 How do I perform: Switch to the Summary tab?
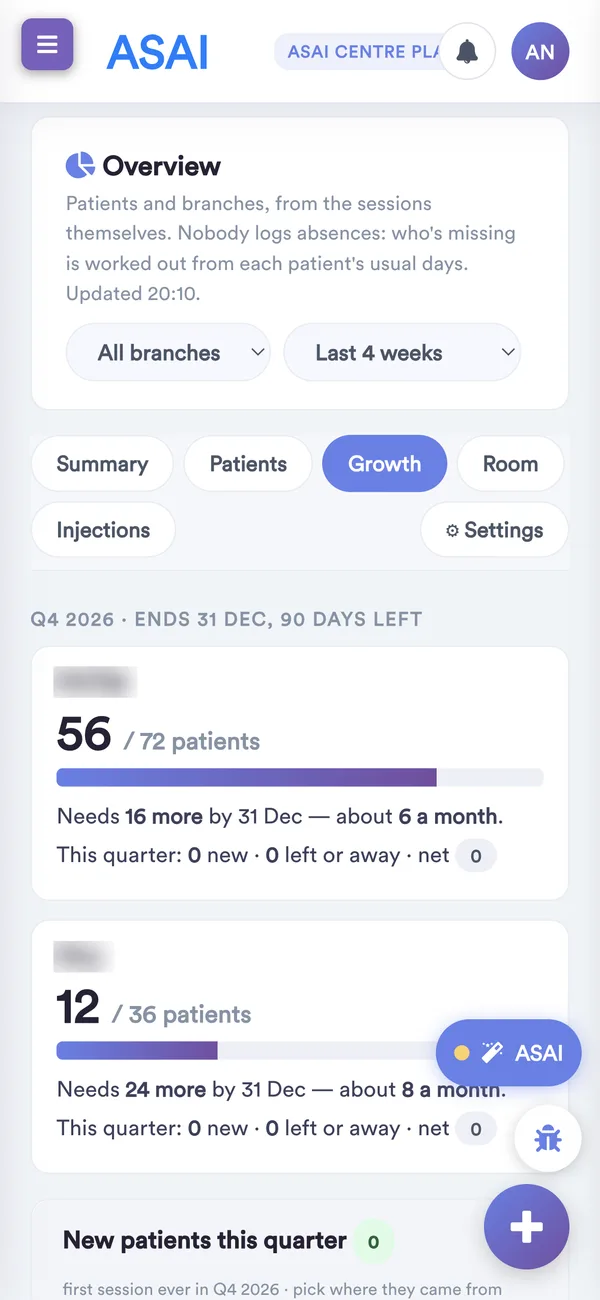pos(102,464)
